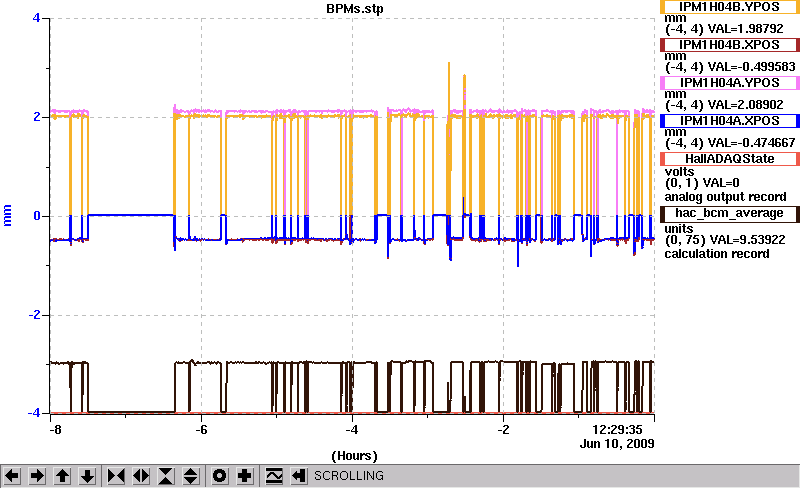Viewport: 800px width, 488px height.
Task: Click the VAL=1.98792 reading
Action: pos(745,29)
